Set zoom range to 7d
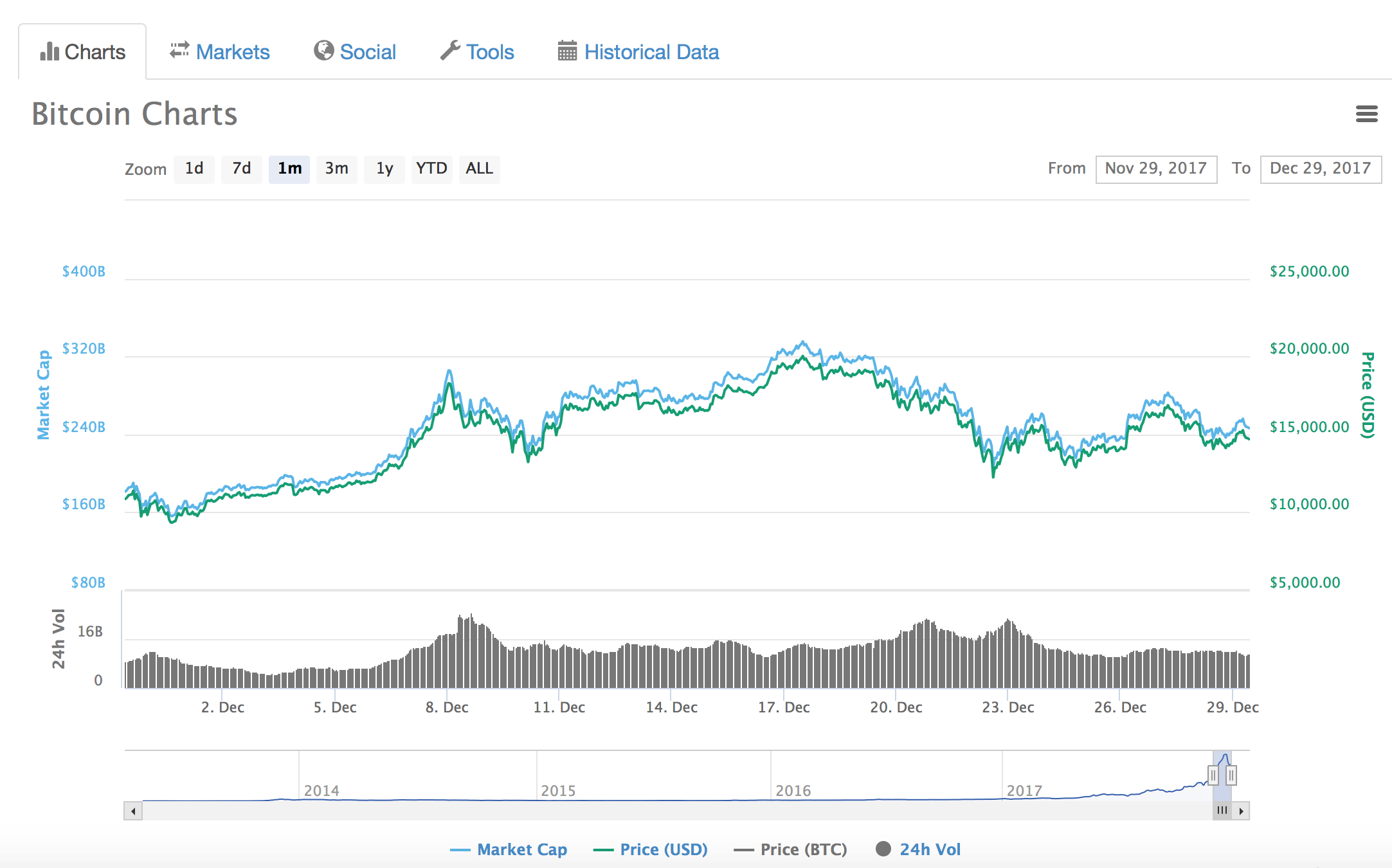The height and width of the screenshot is (868, 1392). click(242, 169)
